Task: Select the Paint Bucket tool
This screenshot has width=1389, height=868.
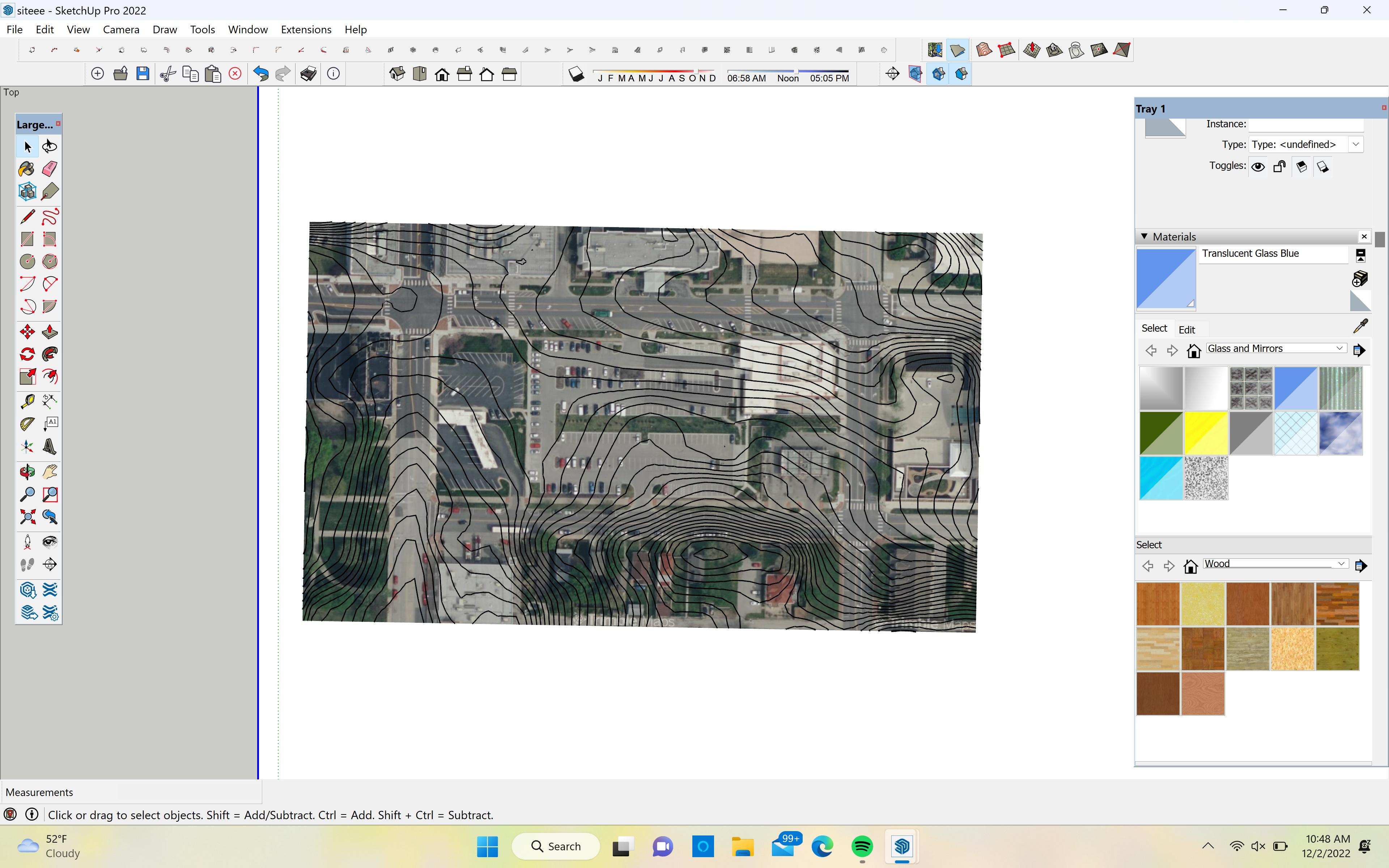Action: tap(27, 169)
